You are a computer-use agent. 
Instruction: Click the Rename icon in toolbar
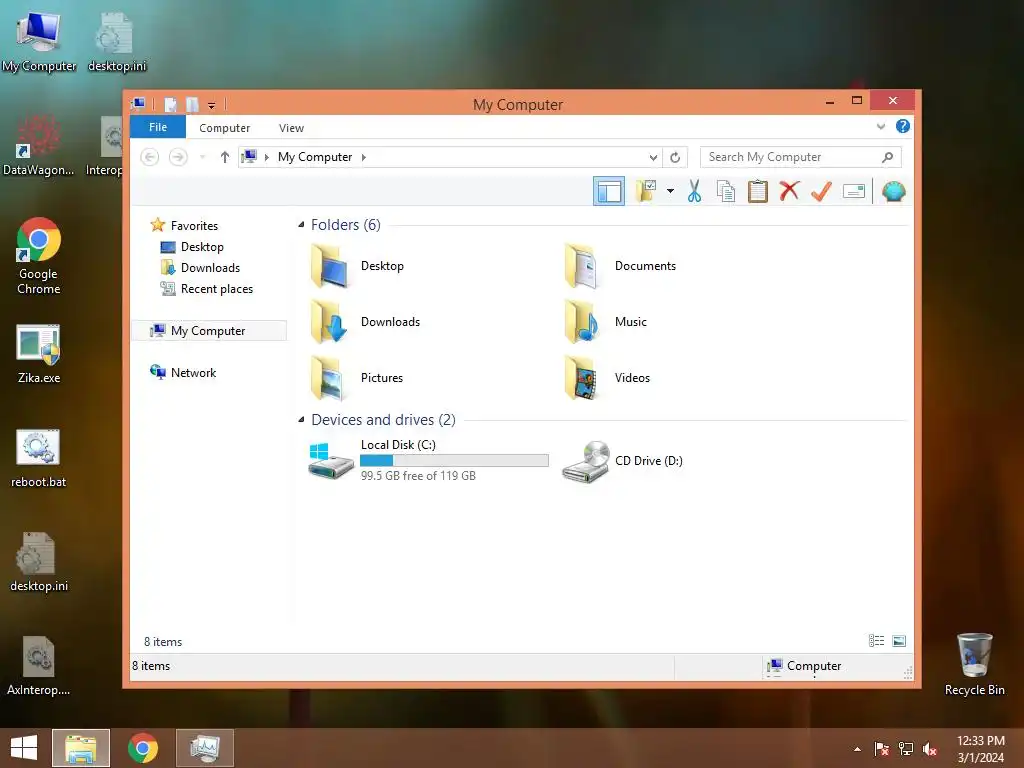(854, 191)
